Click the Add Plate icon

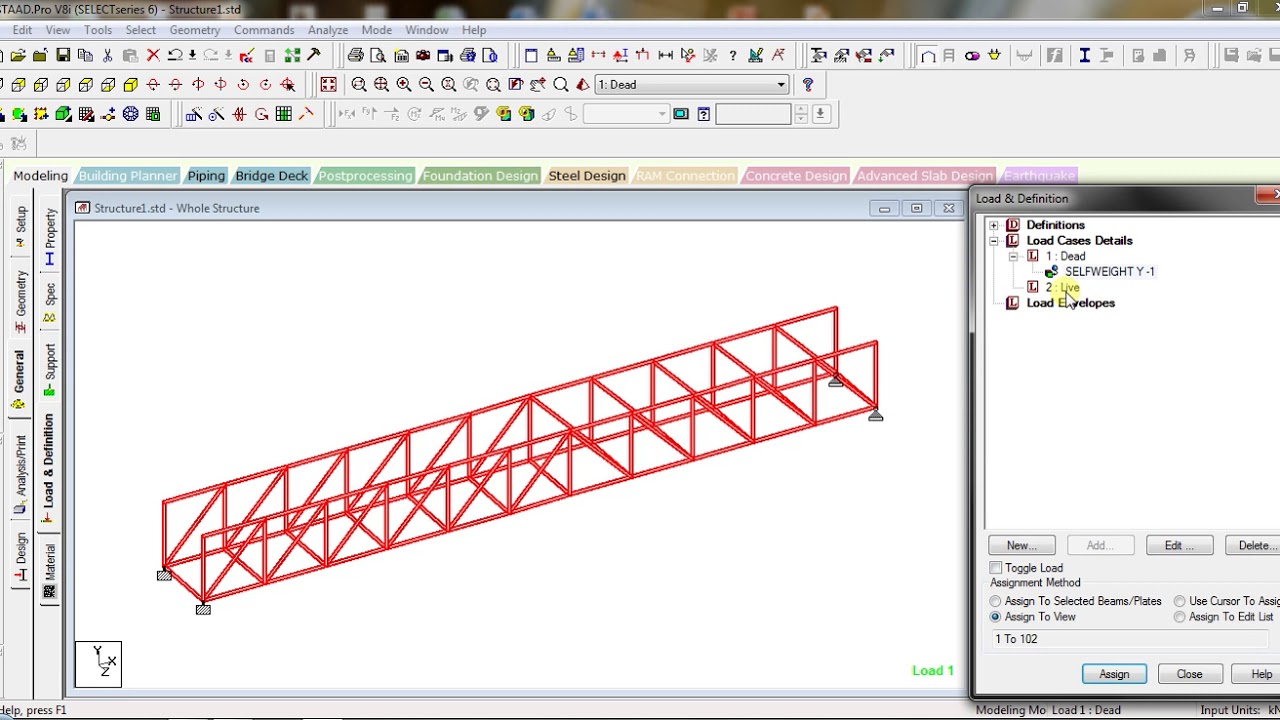pyautogui.click(x=19, y=114)
